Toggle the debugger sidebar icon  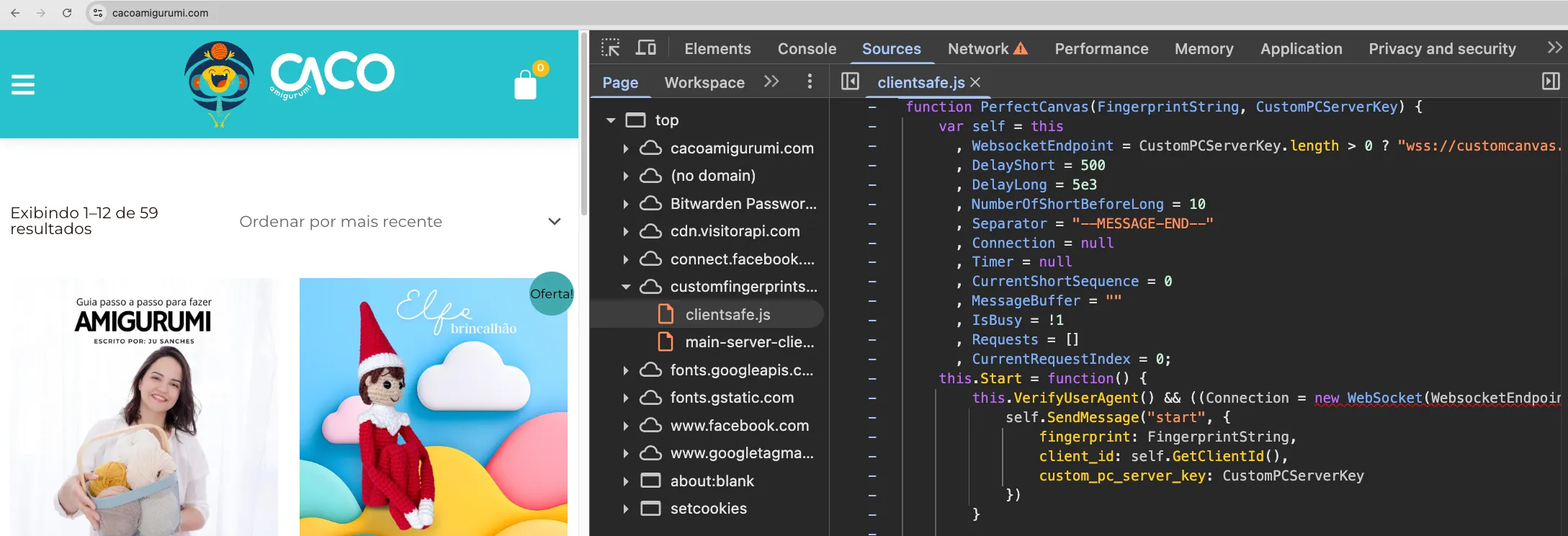pyautogui.click(x=1551, y=81)
